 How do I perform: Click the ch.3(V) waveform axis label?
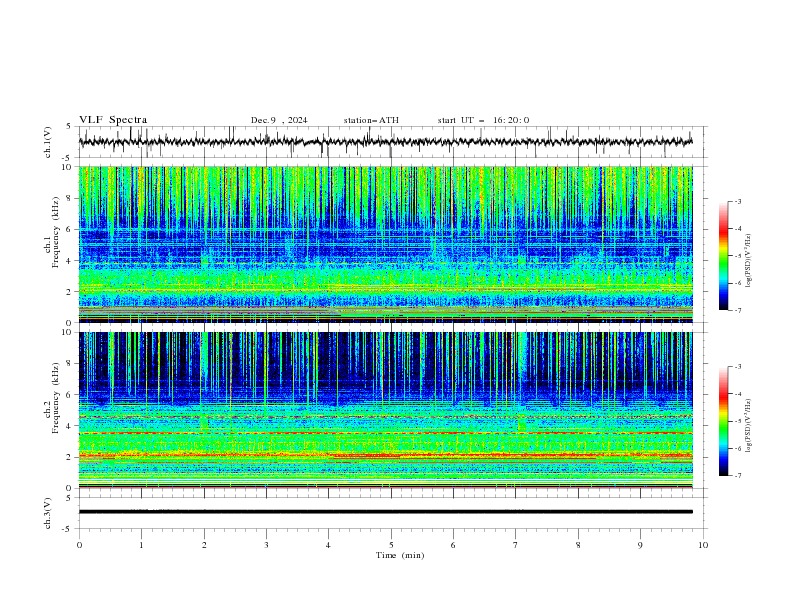48,513
